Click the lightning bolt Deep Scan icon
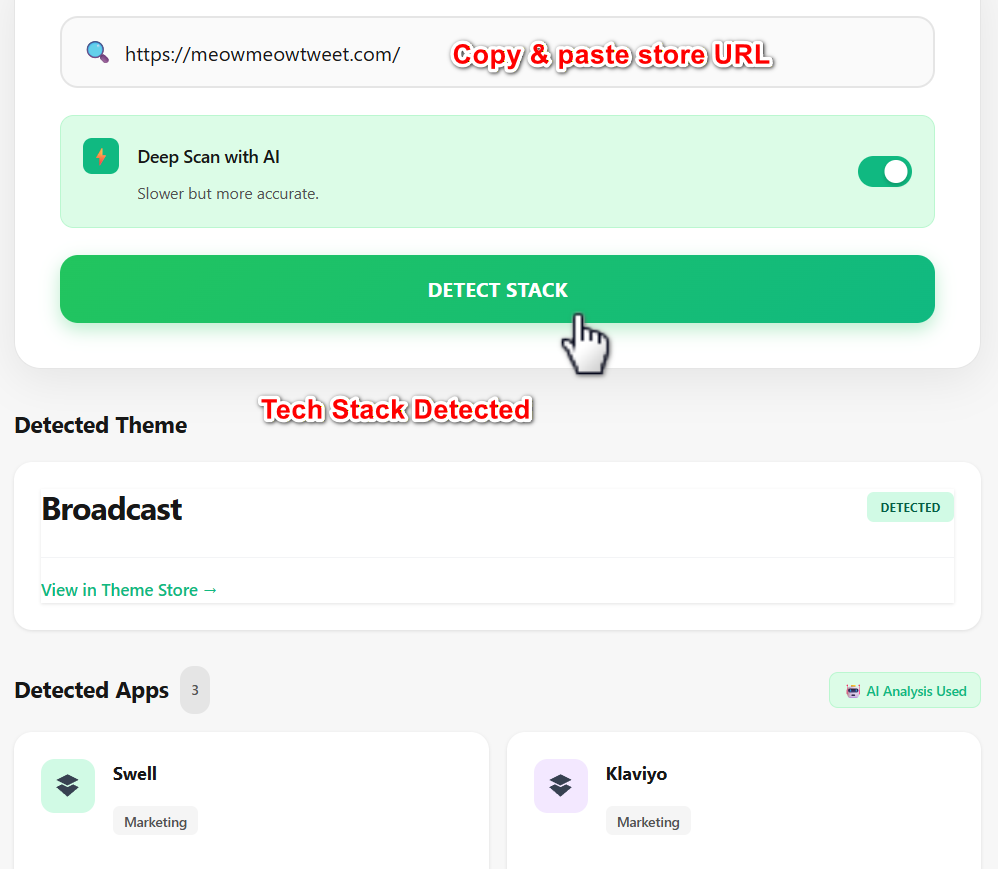The height and width of the screenshot is (869, 998). [100, 156]
